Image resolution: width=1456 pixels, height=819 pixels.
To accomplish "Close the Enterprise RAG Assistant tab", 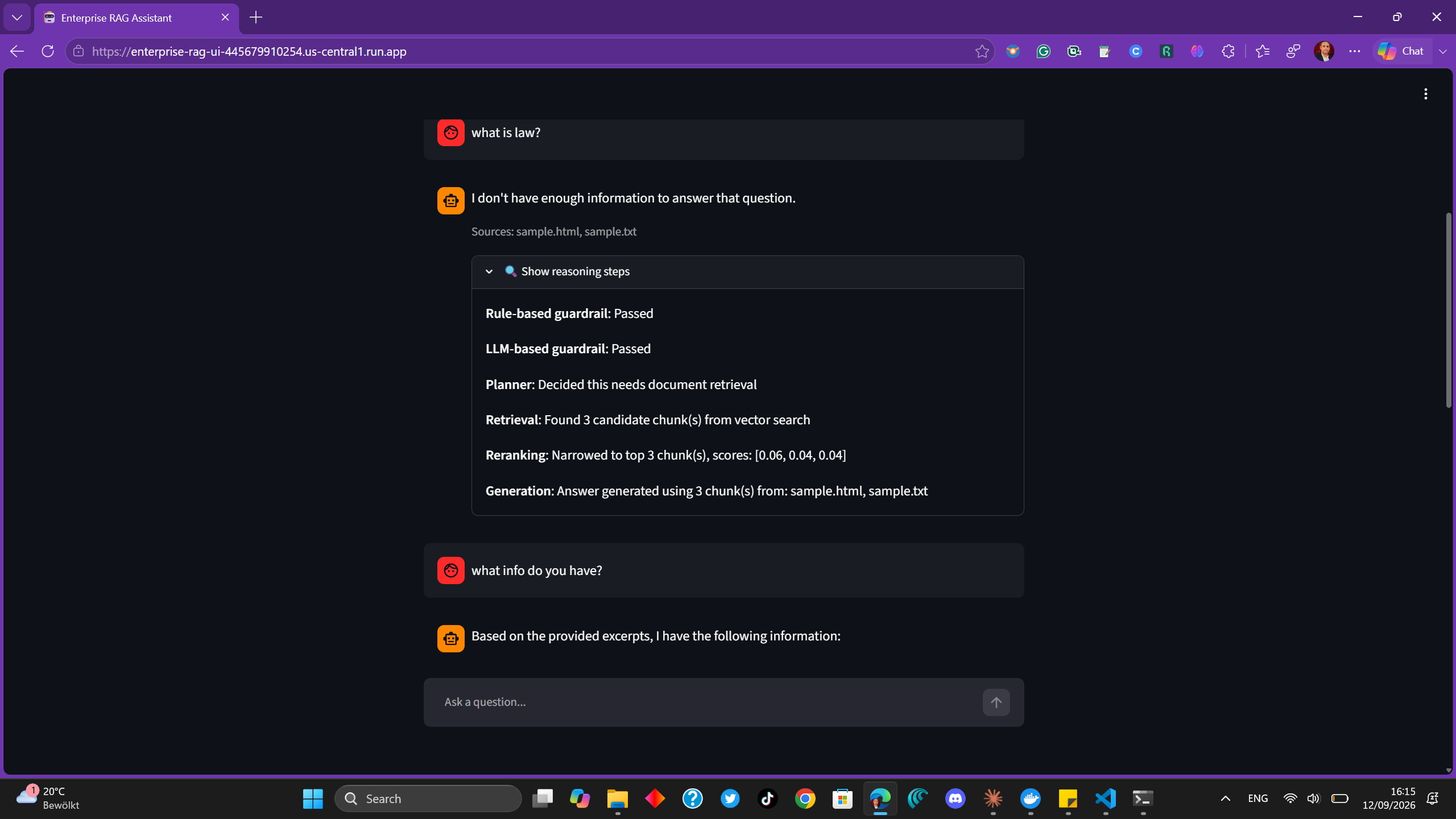I will point(225,18).
